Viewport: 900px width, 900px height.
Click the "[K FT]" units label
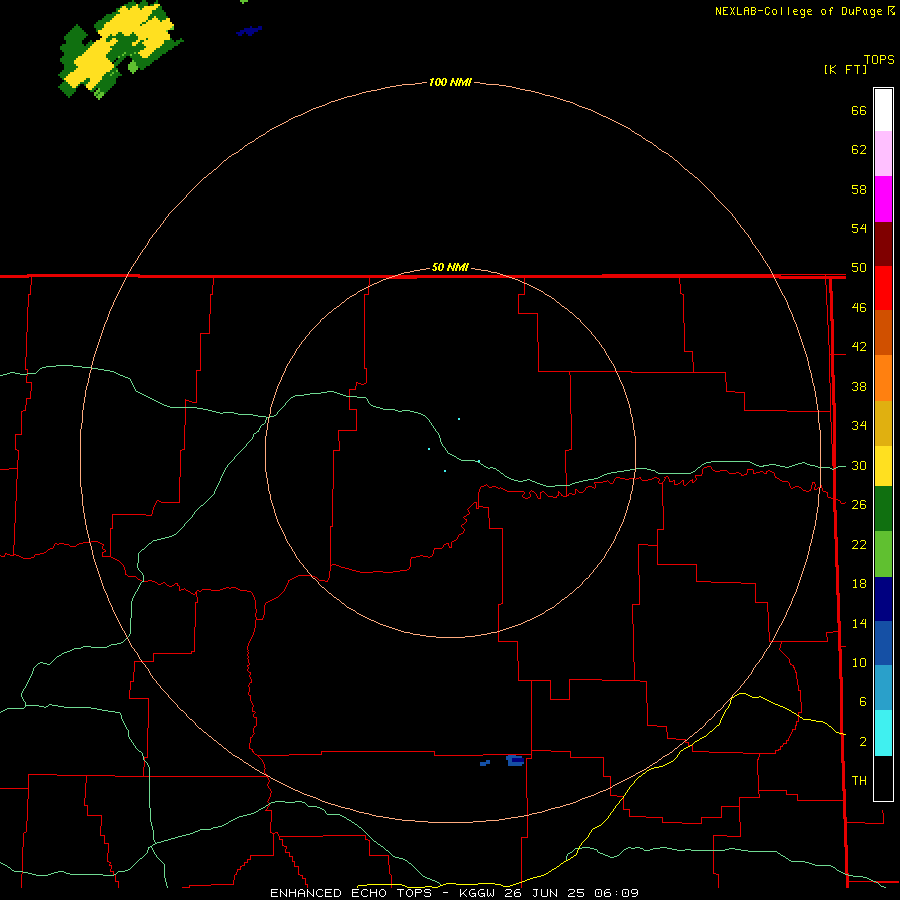coord(845,69)
